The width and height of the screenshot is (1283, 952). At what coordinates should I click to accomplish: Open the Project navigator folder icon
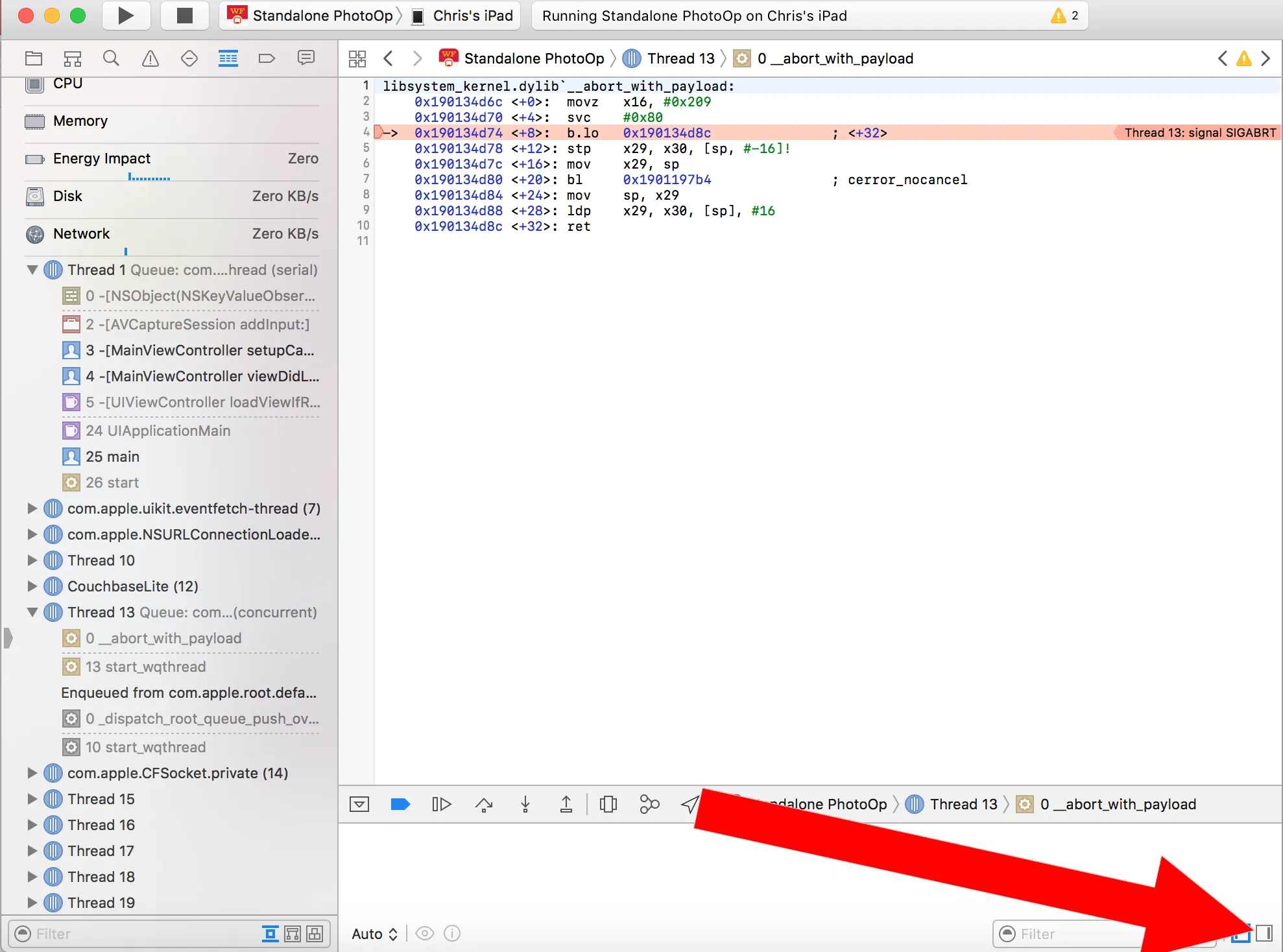pos(34,59)
